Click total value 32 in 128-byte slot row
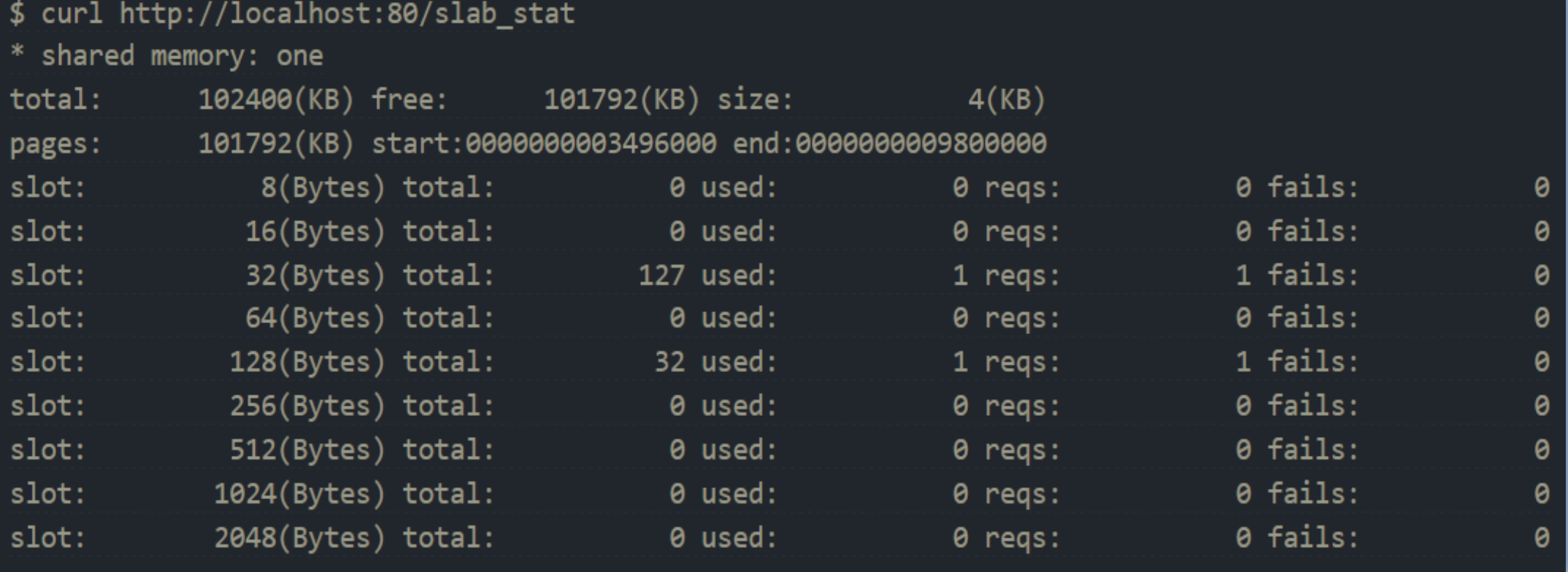The image size is (1568, 572). pyautogui.click(x=669, y=363)
